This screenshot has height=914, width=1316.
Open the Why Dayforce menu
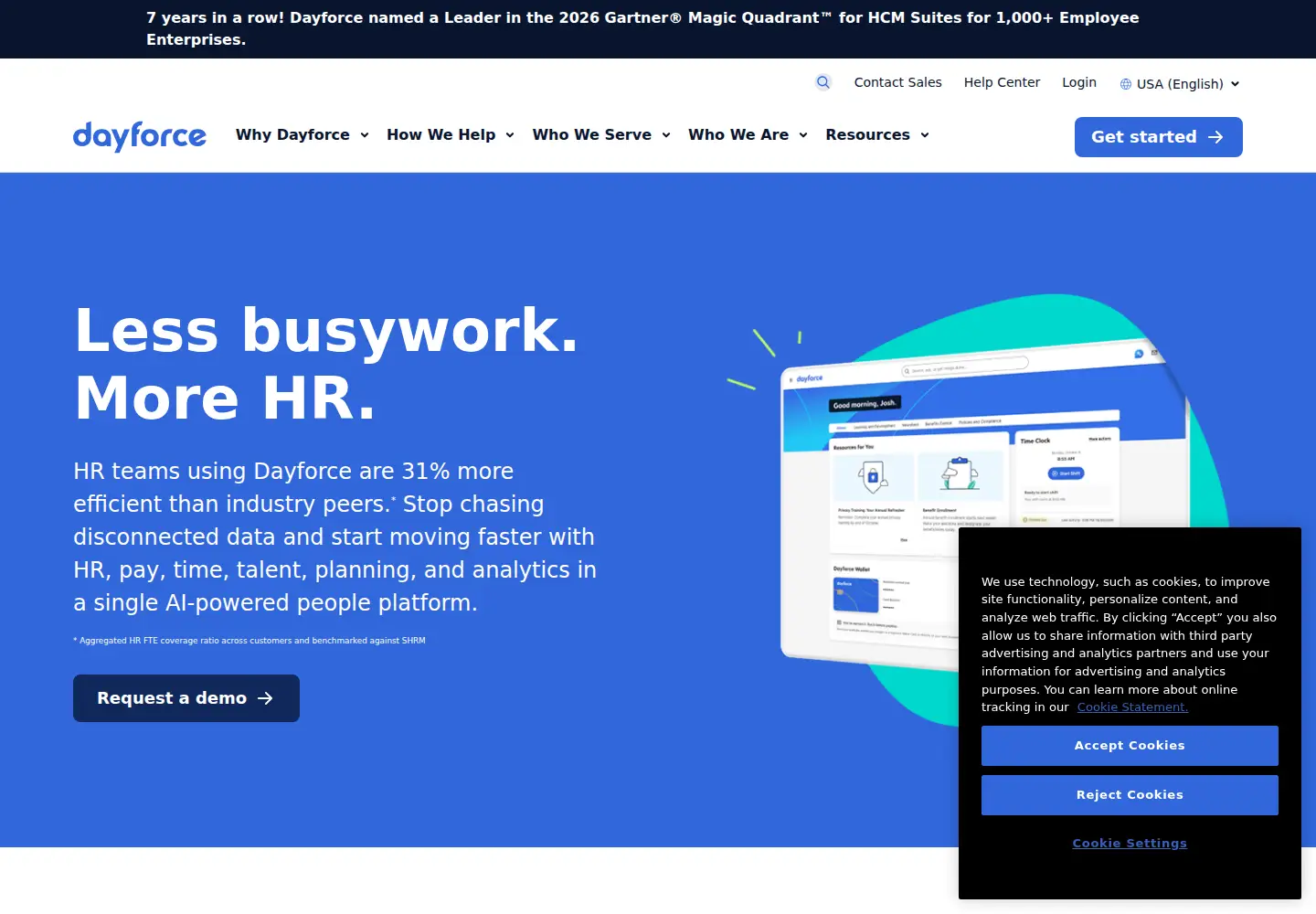tap(302, 135)
